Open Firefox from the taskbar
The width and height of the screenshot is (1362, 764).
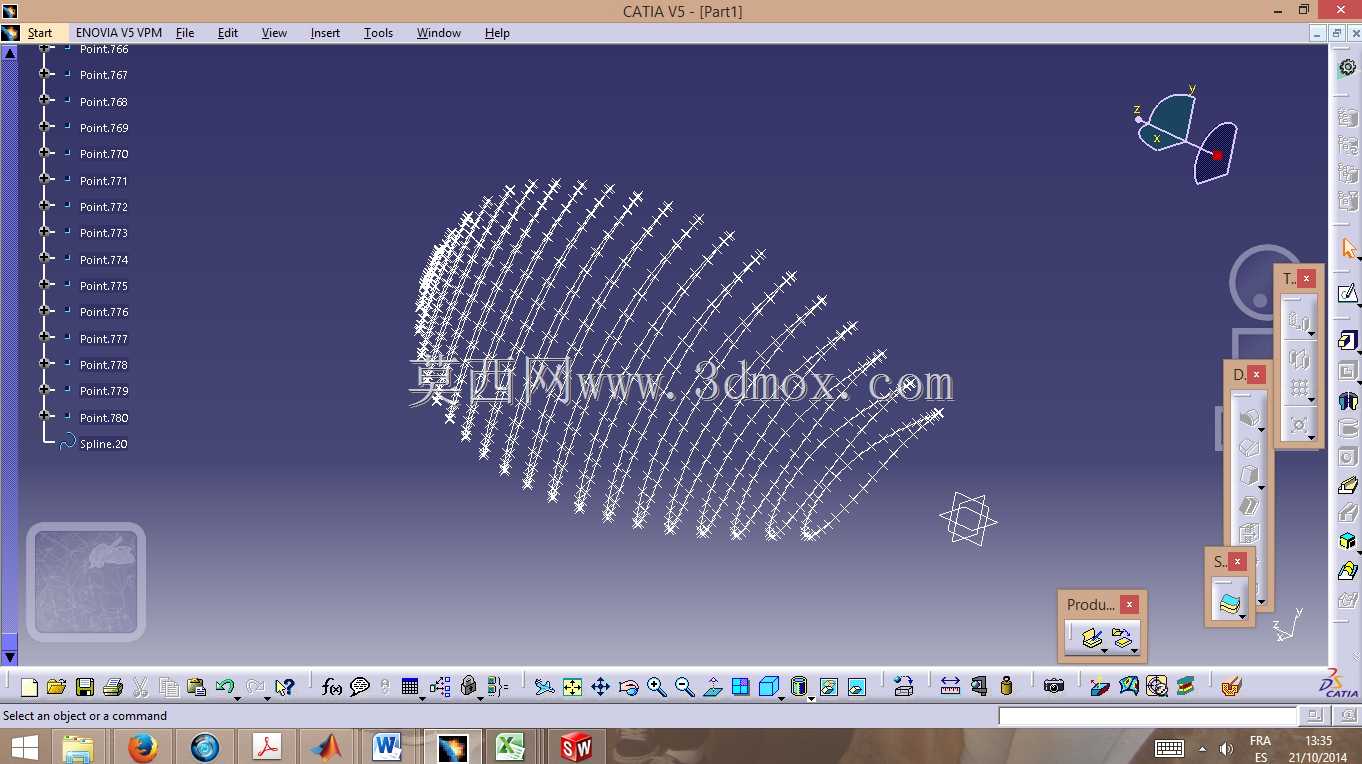coord(143,747)
